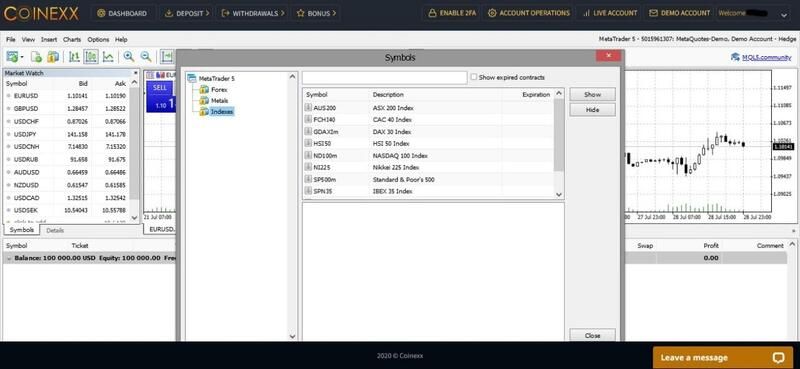Click MetaTrader 5 root tree icon
This screenshot has width=800, height=369.
[x=192, y=79]
